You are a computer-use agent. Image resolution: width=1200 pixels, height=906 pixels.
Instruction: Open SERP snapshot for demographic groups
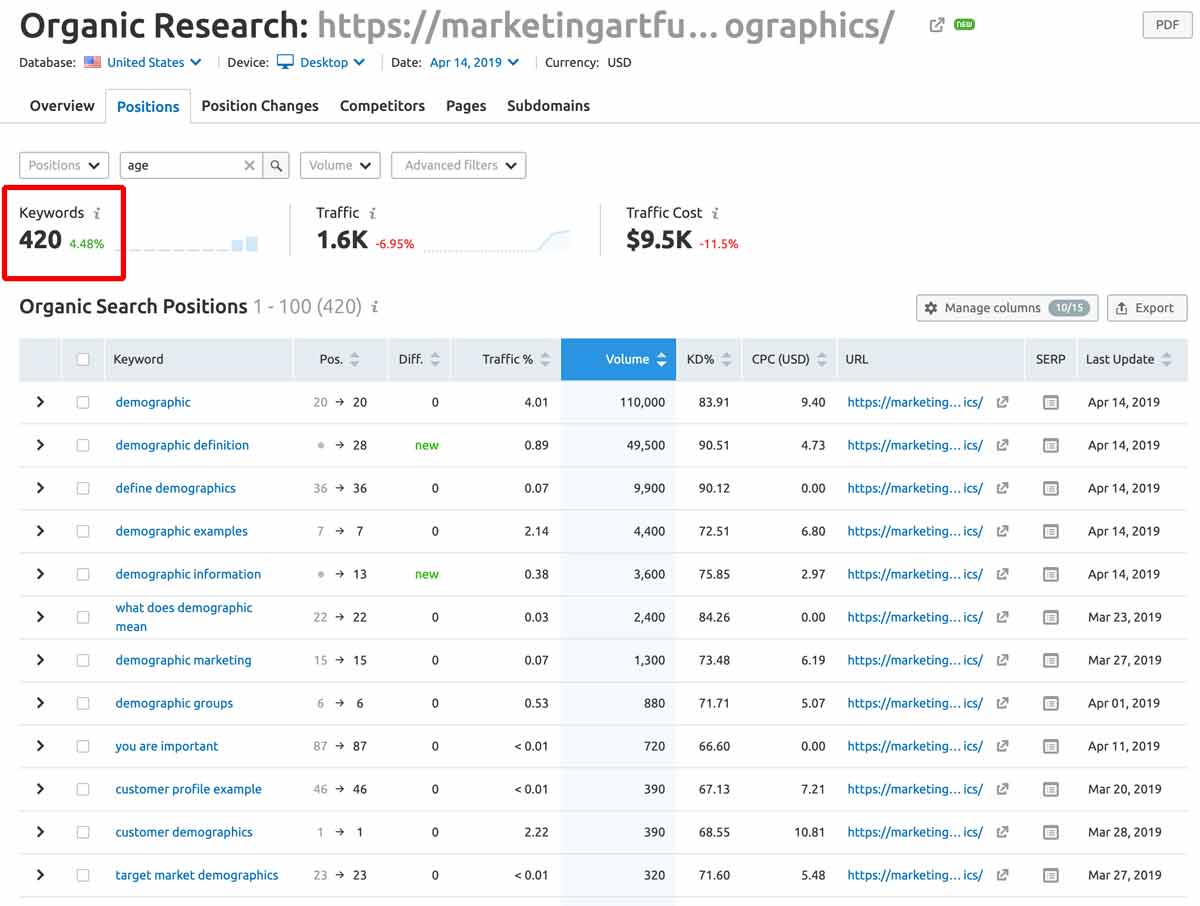click(1050, 703)
